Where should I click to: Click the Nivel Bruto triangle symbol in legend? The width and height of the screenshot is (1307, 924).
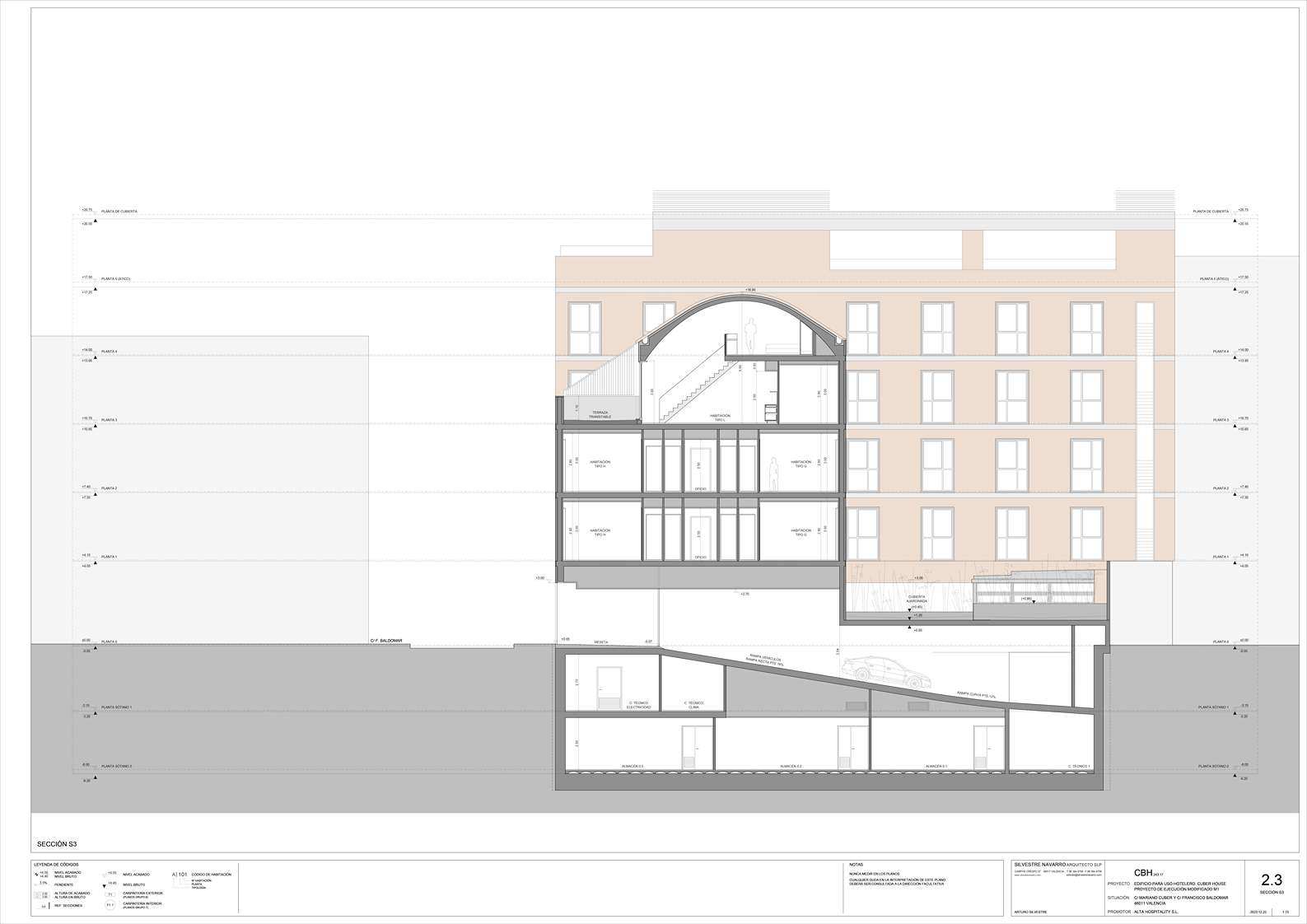point(105,885)
